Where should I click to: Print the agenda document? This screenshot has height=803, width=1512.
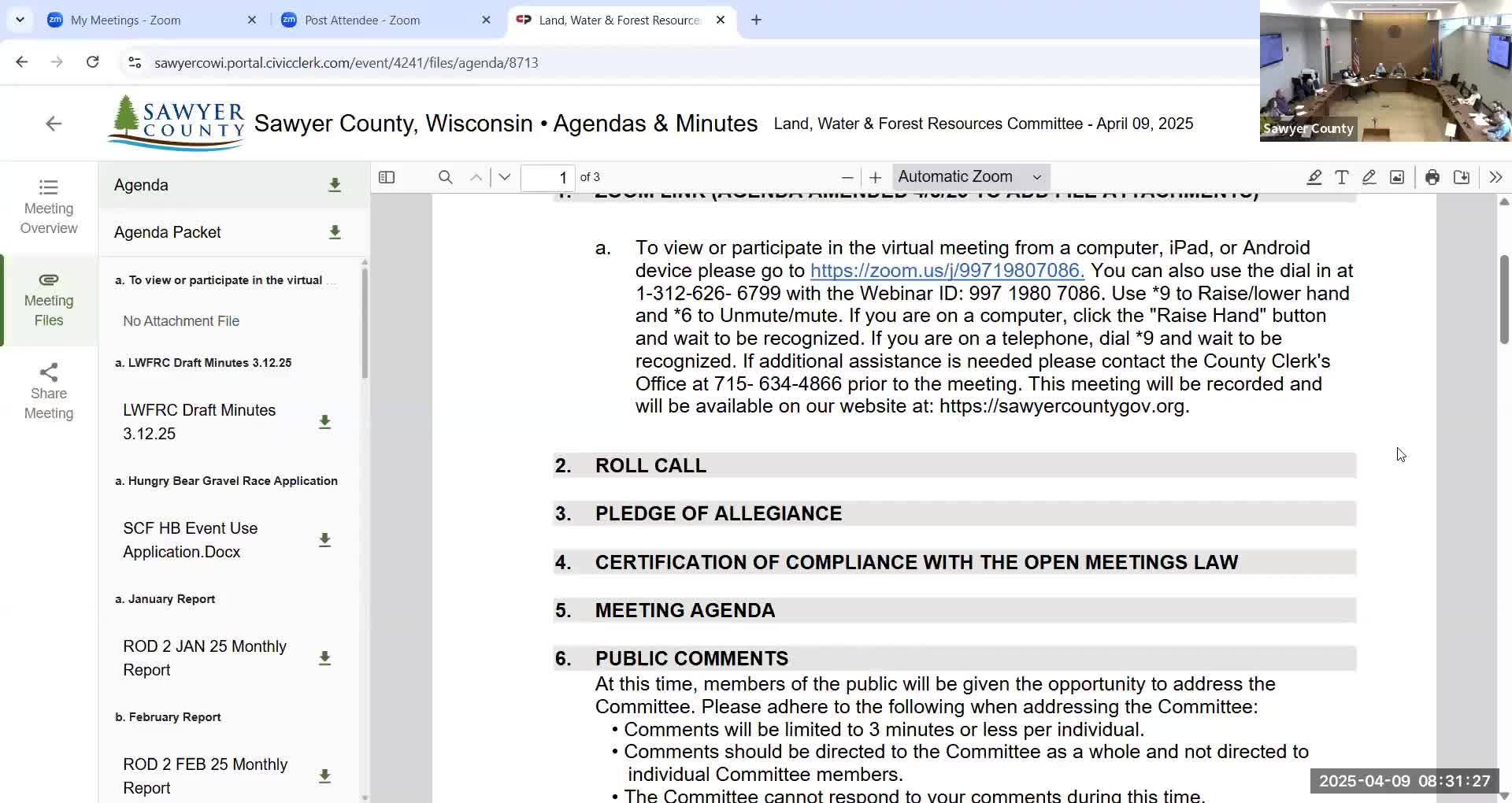coord(1432,177)
